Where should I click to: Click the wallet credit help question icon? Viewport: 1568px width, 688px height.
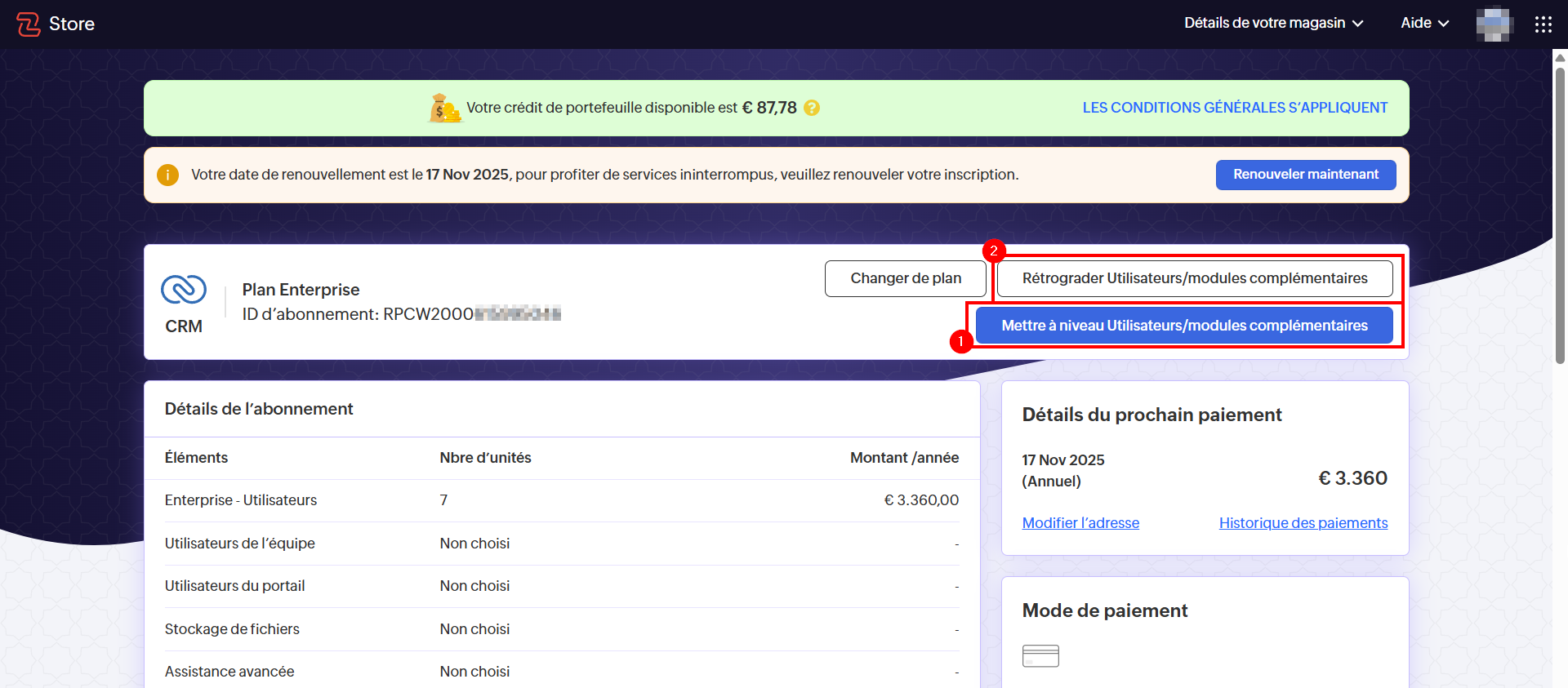812,108
